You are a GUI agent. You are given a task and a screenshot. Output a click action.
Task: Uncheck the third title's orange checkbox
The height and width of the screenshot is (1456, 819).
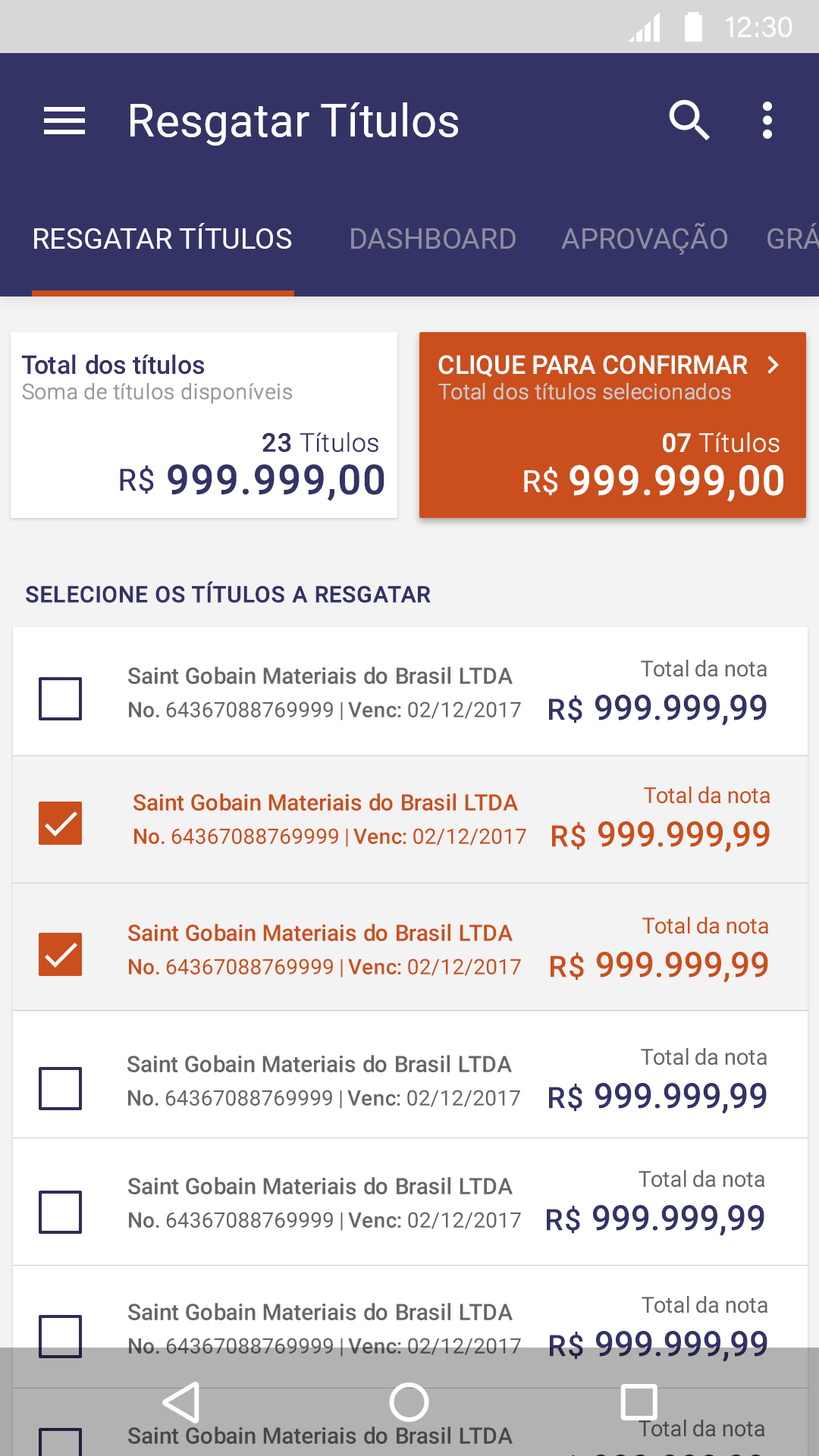pos(61,954)
